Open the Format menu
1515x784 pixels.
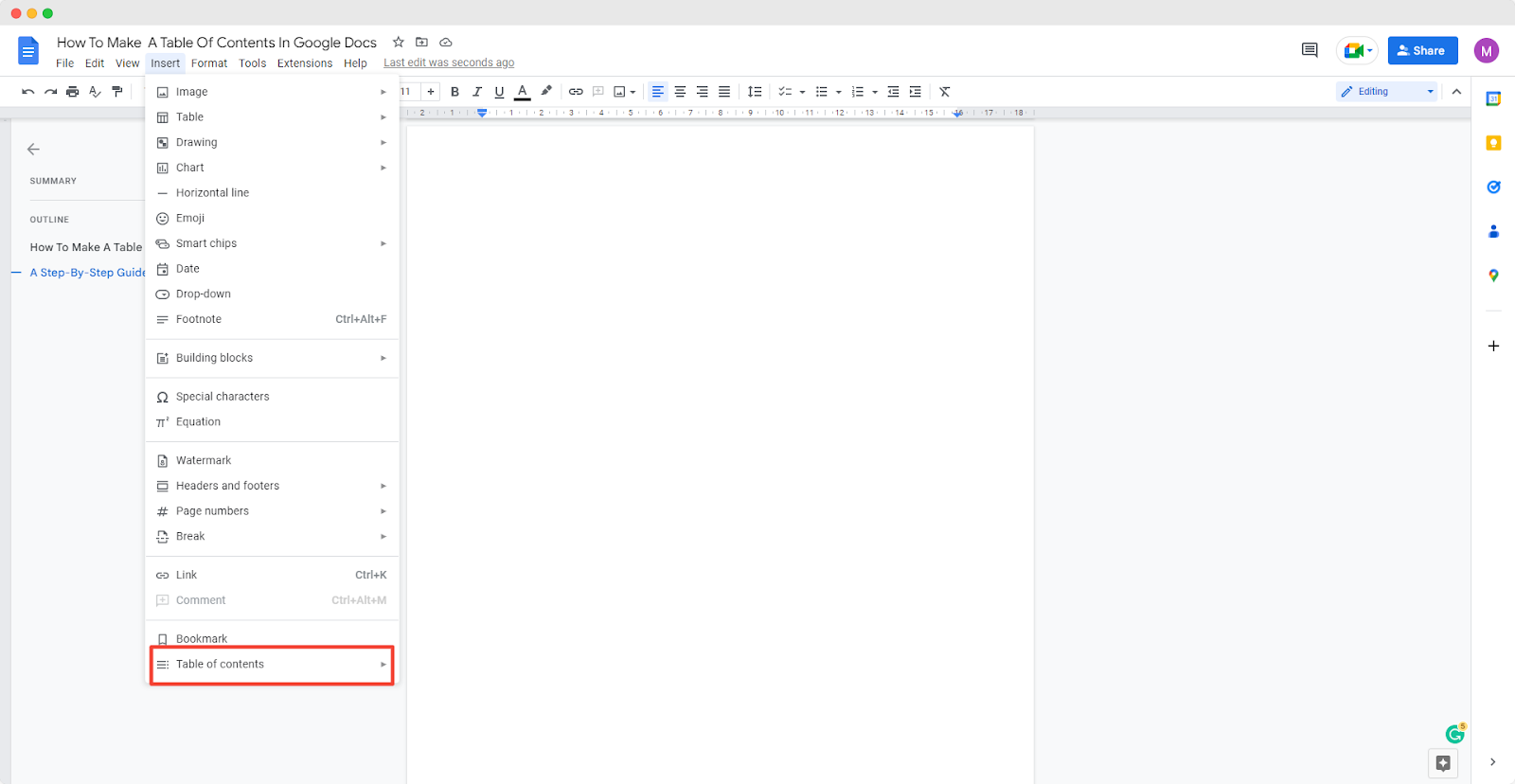tap(209, 63)
